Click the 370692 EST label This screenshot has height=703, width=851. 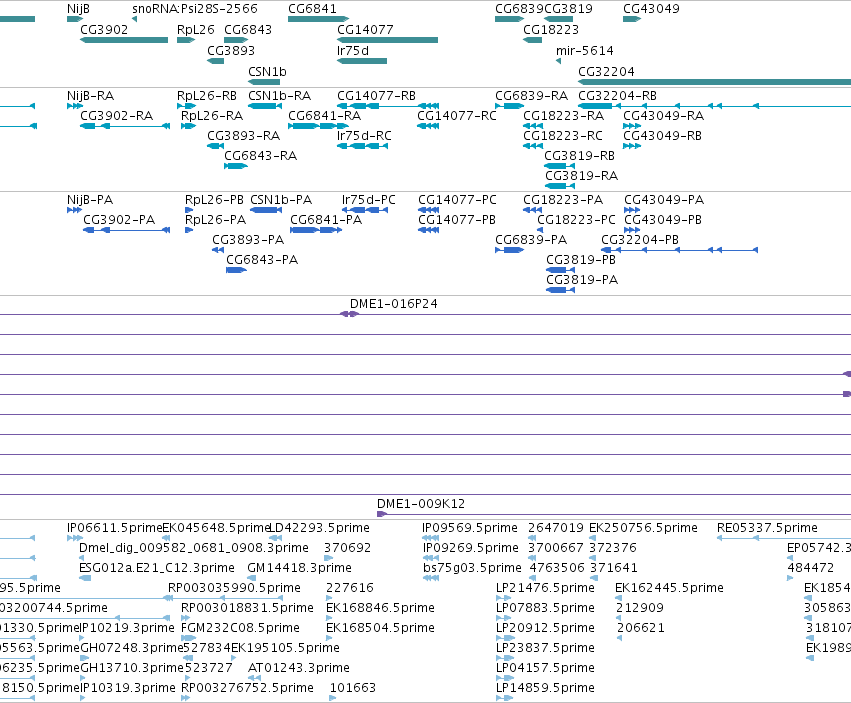point(347,548)
